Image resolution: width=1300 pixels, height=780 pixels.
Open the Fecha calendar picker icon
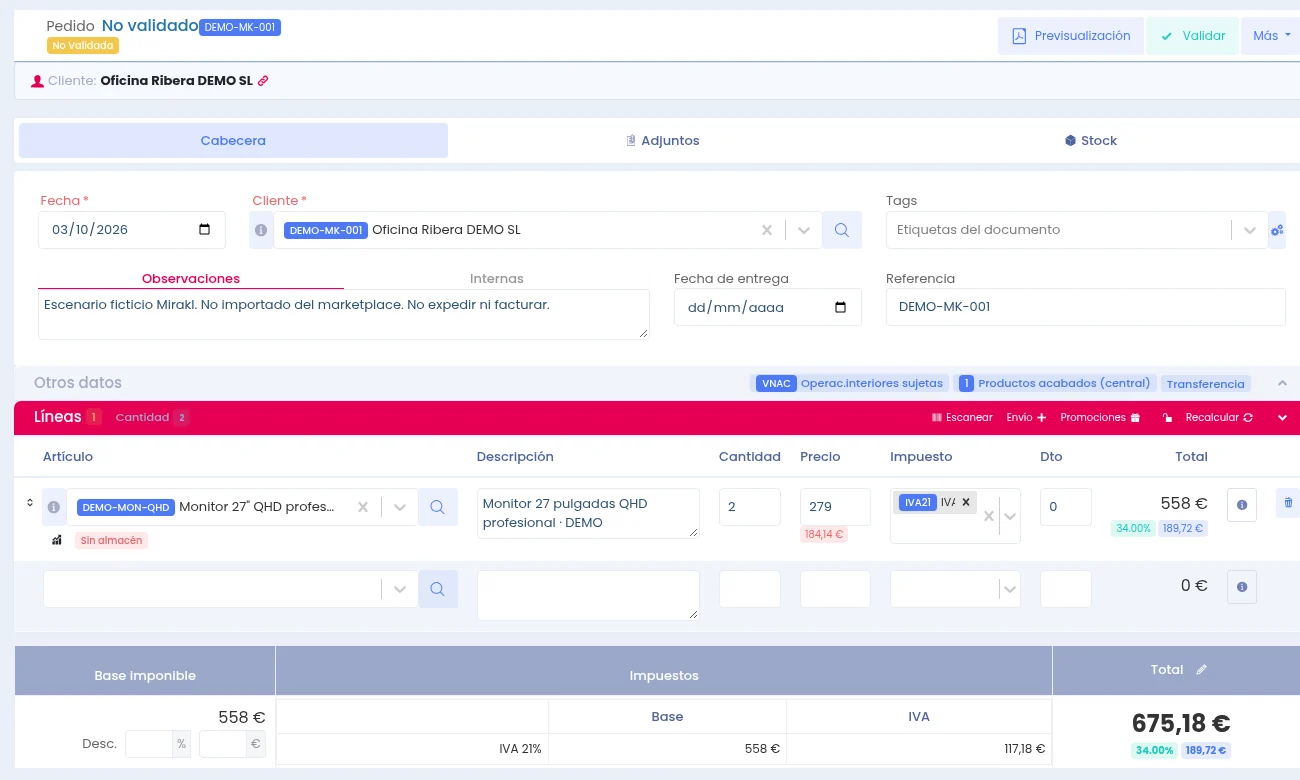(x=205, y=229)
